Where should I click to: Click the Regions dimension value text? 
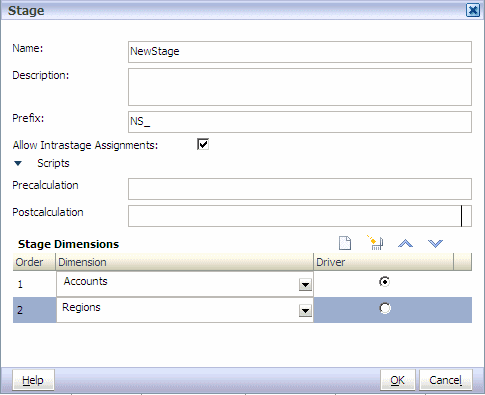[81, 307]
